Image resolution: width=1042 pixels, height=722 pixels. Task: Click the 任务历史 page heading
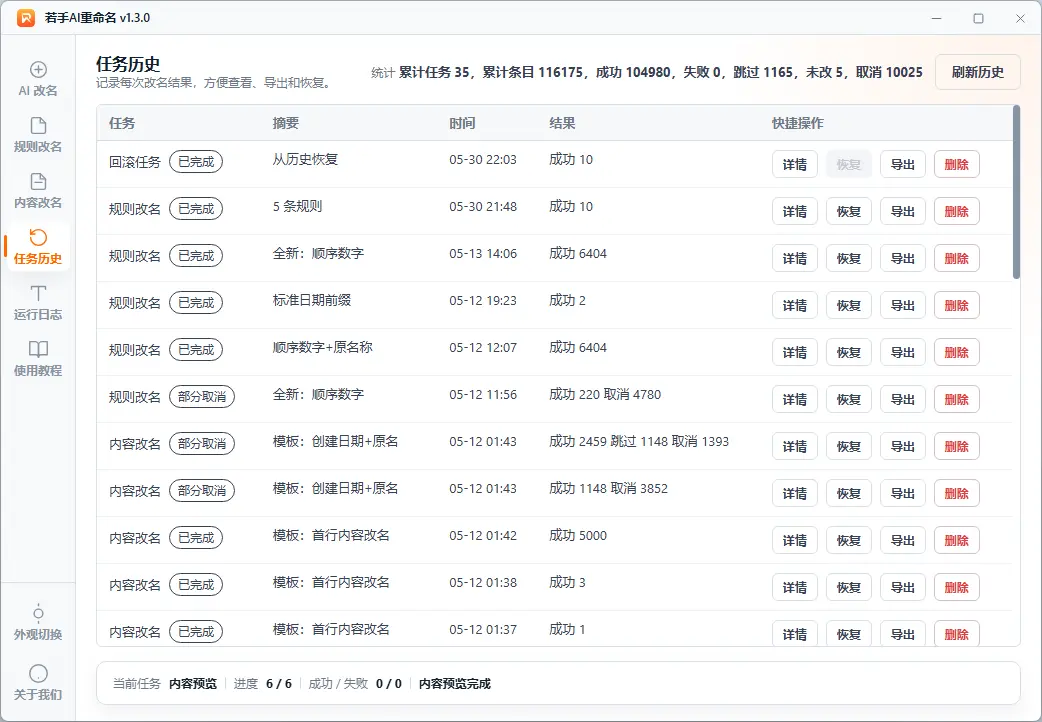[128, 64]
